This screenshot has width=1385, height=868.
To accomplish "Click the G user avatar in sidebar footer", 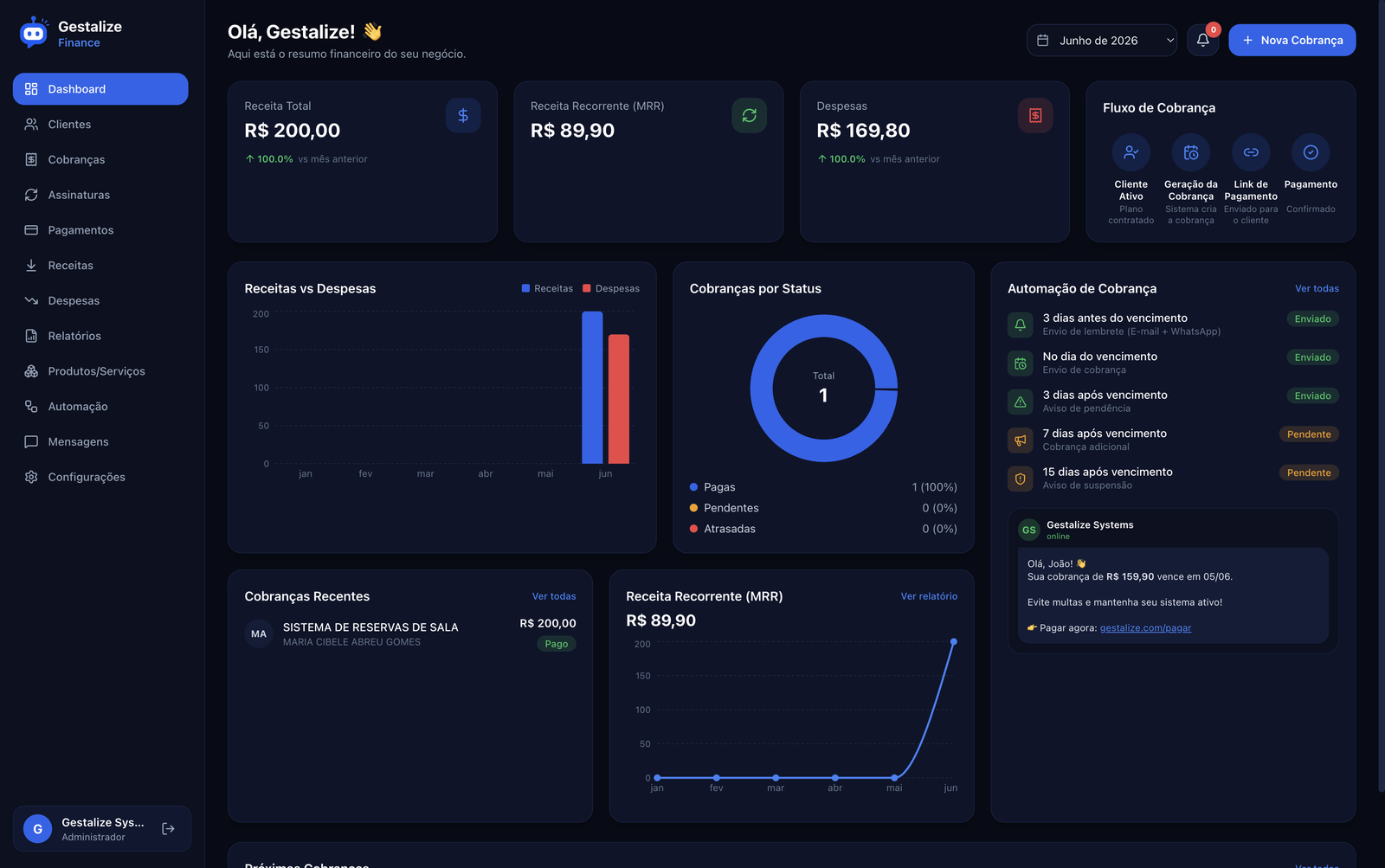I will click(37, 829).
